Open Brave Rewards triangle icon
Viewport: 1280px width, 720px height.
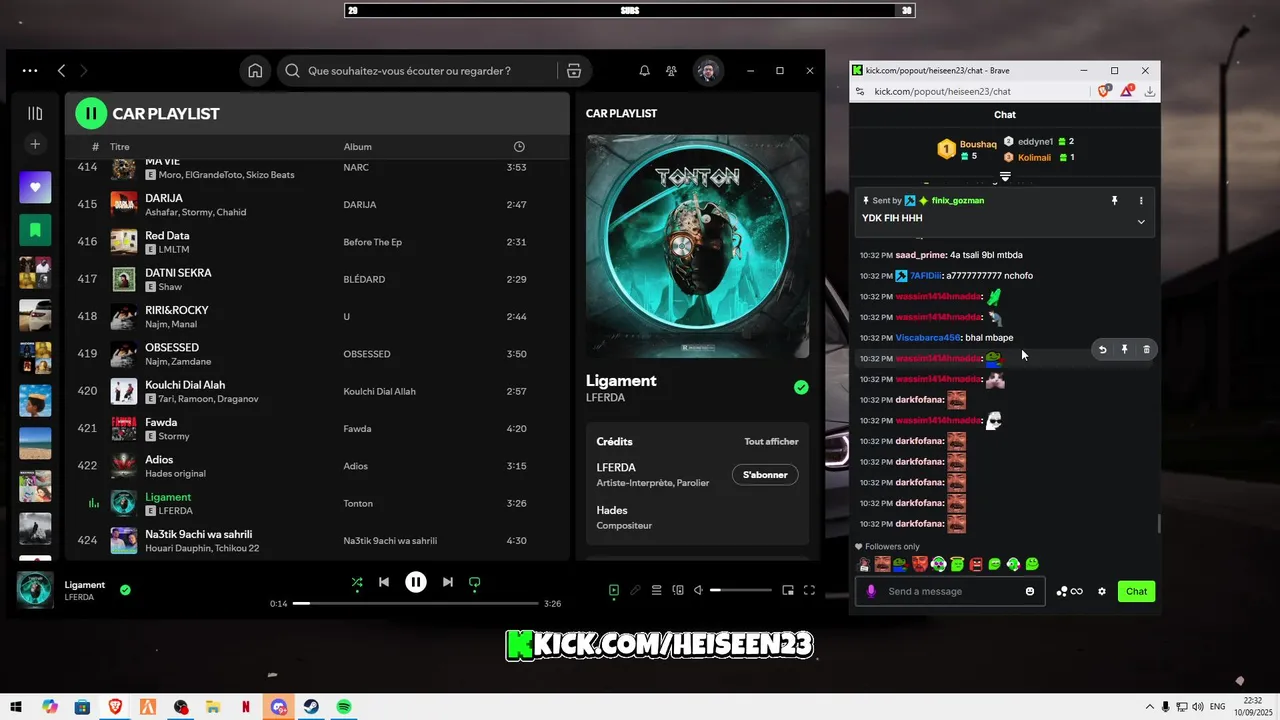[x=1127, y=91]
